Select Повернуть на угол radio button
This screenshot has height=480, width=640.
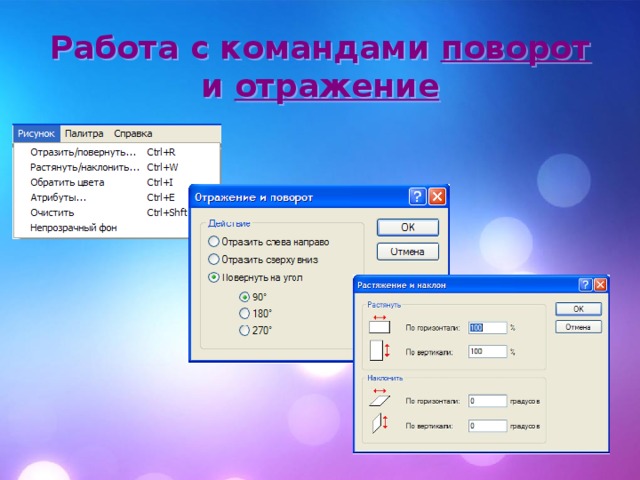point(213,278)
